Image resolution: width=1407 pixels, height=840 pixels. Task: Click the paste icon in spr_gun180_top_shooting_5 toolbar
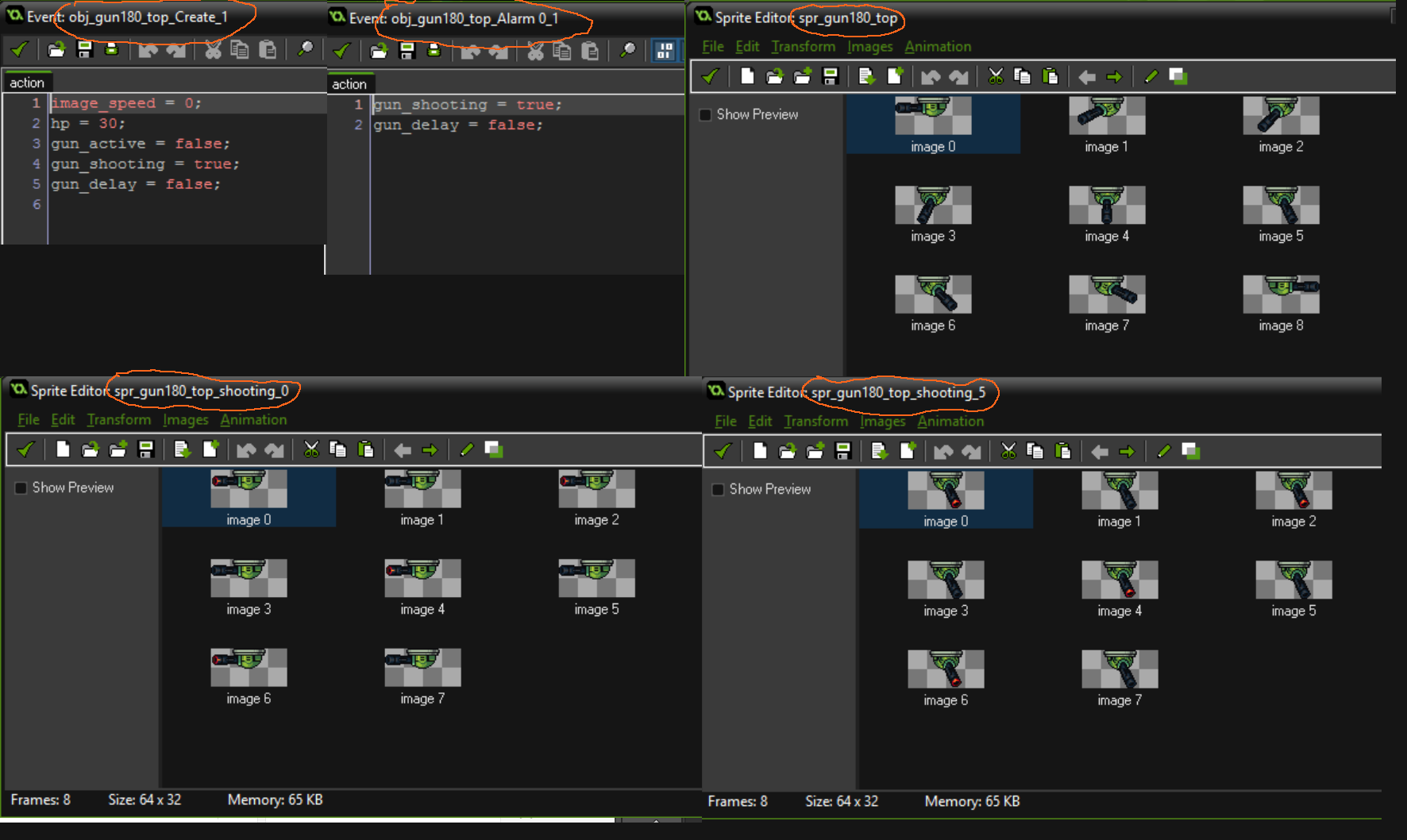pyautogui.click(x=1062, y=452)
